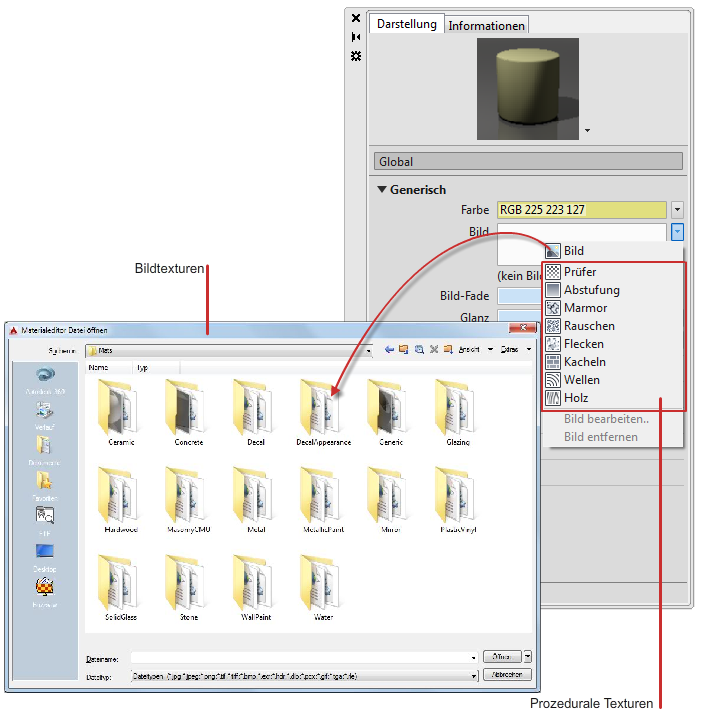
Task: Select Kacheln texture option
Action: point(613,362)
